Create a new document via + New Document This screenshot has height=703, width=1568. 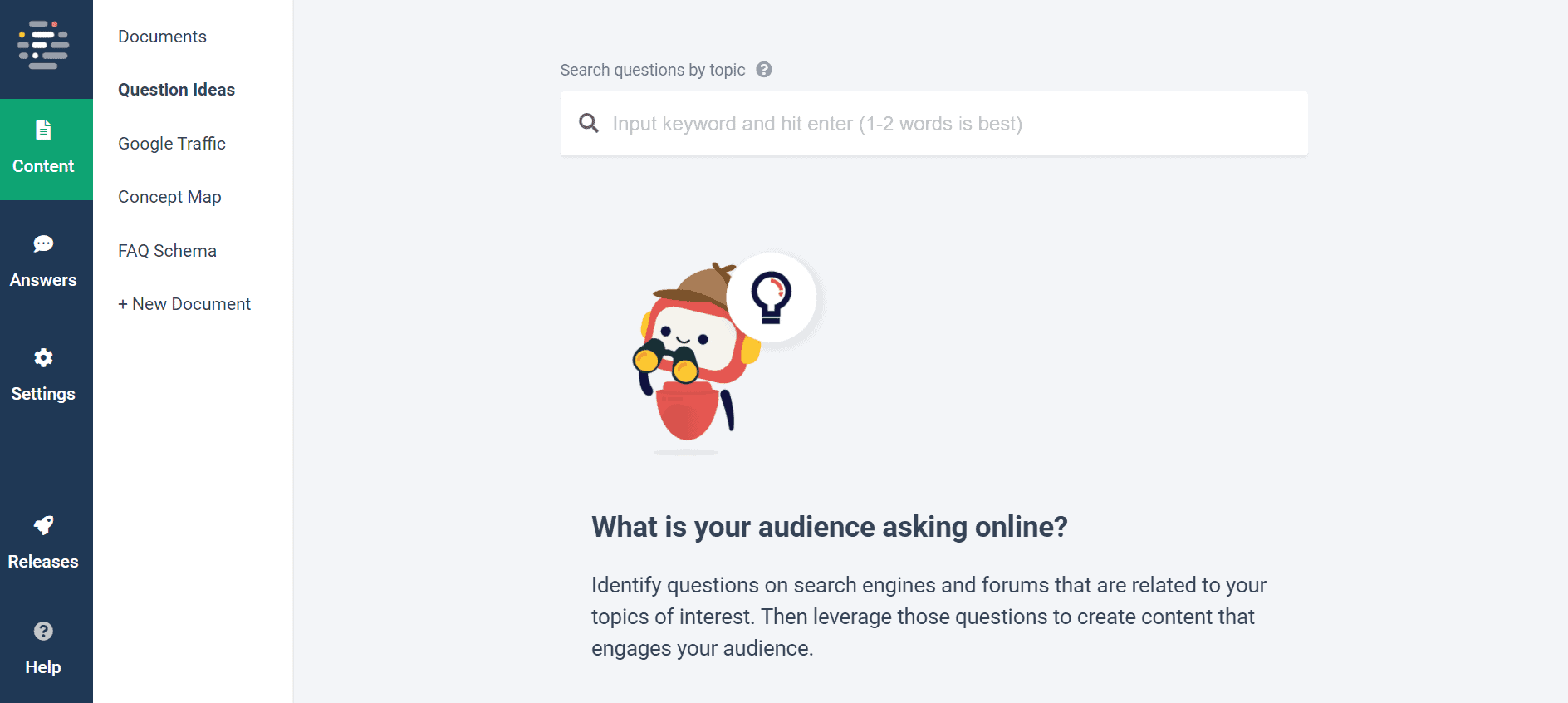[x=184, y=304]
